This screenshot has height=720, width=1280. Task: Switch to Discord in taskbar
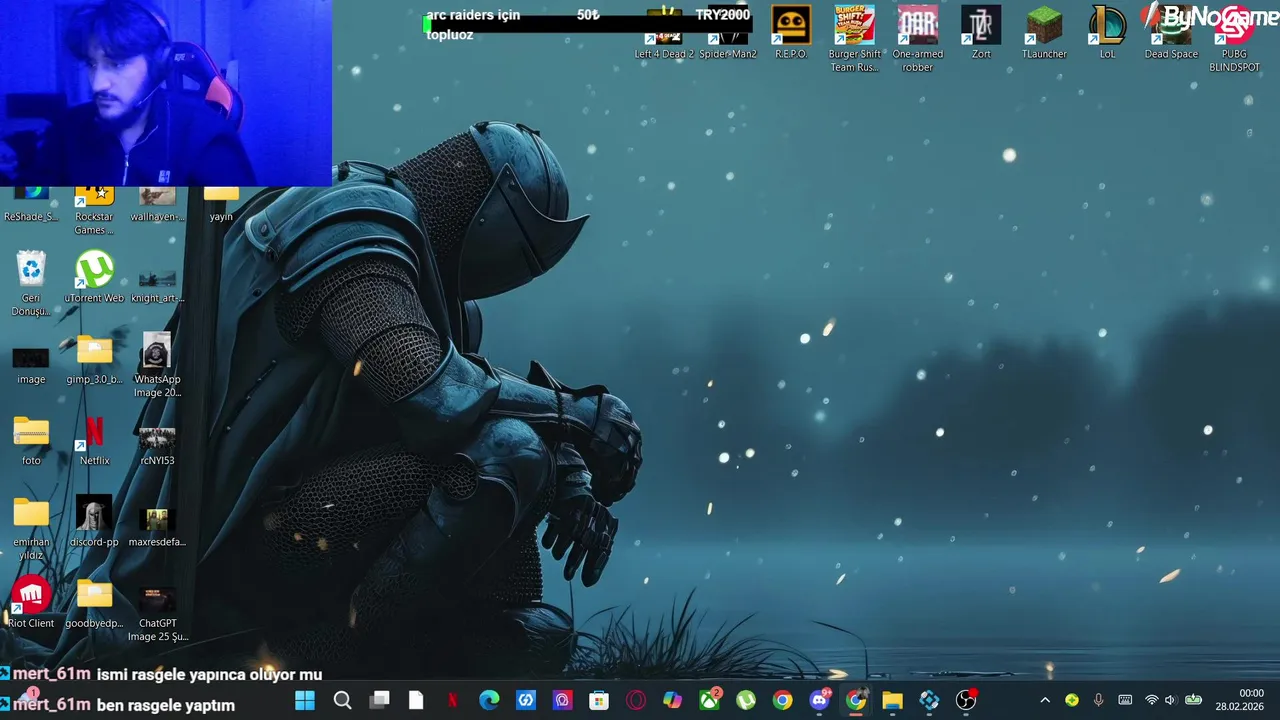(x=819, y=700)
